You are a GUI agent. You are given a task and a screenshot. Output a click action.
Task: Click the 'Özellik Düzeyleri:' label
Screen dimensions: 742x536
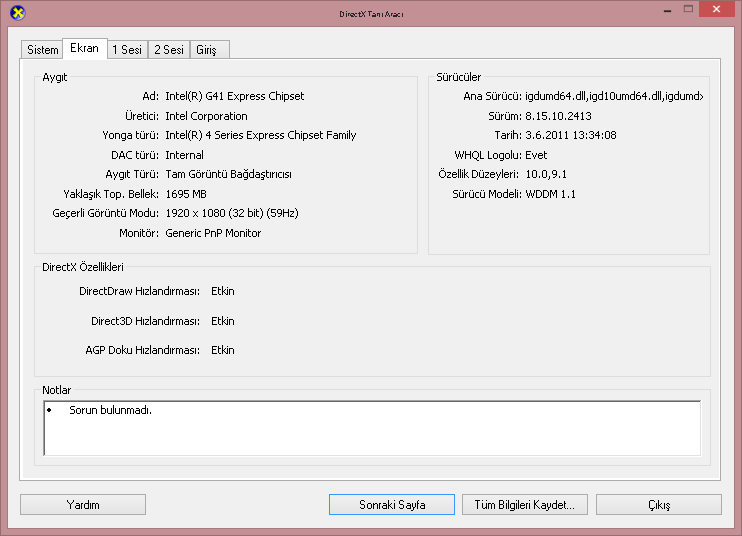[478, 175]
